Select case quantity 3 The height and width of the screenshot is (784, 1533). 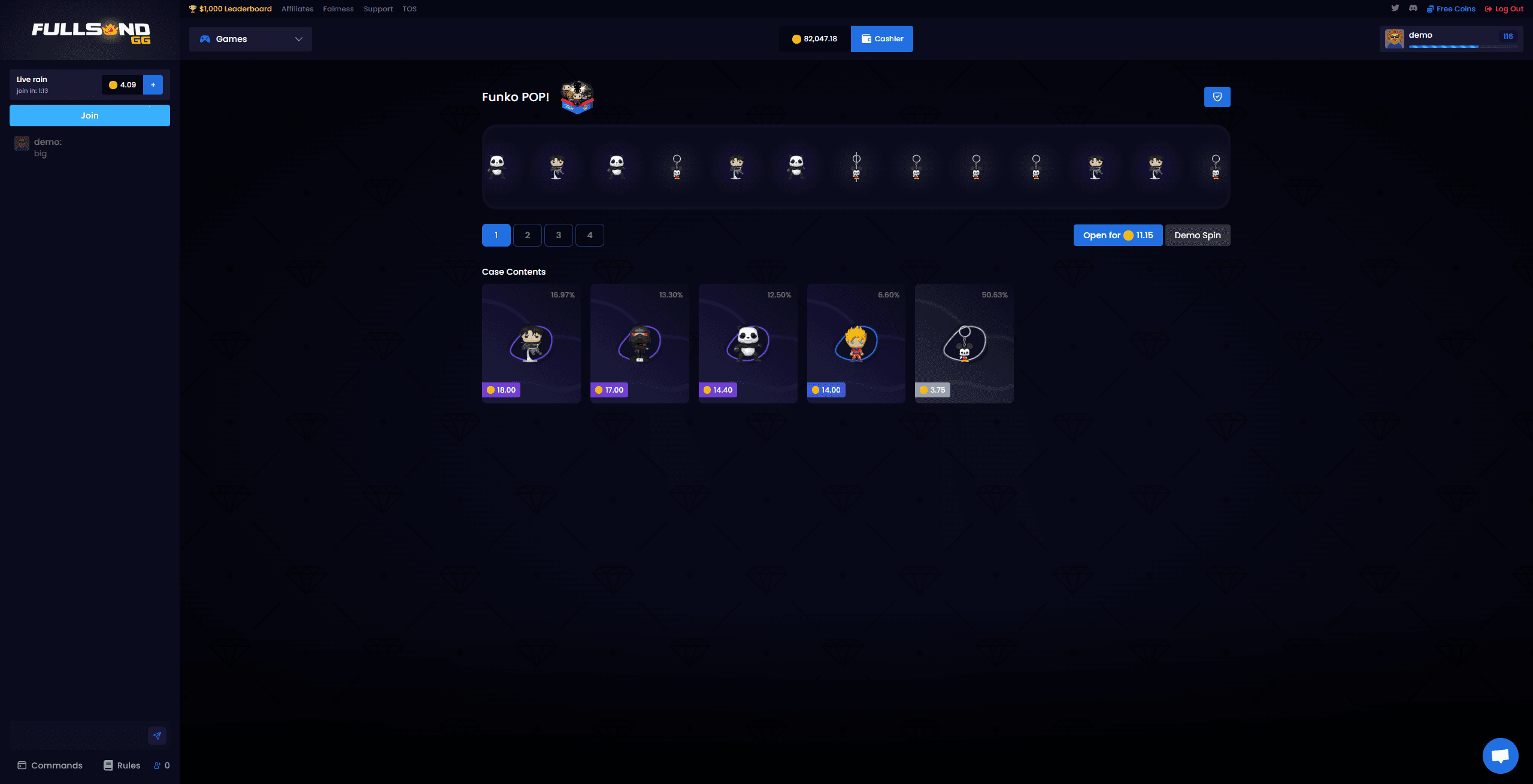click(x=558, y=235)
